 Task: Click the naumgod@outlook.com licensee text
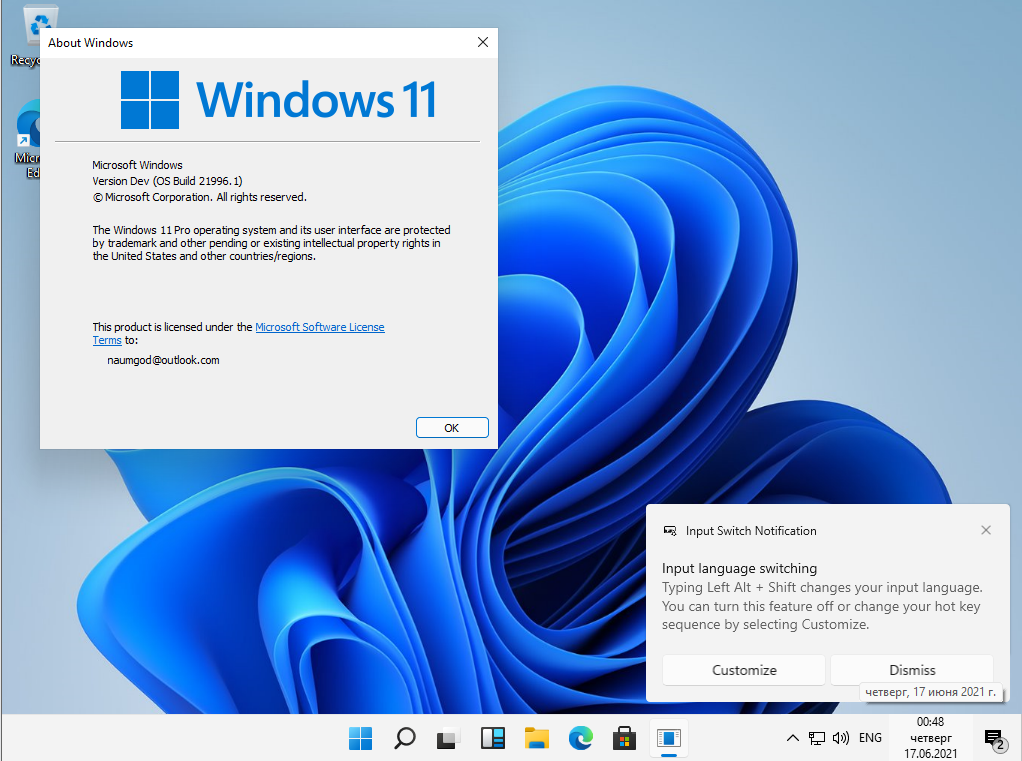coord(163,360)
